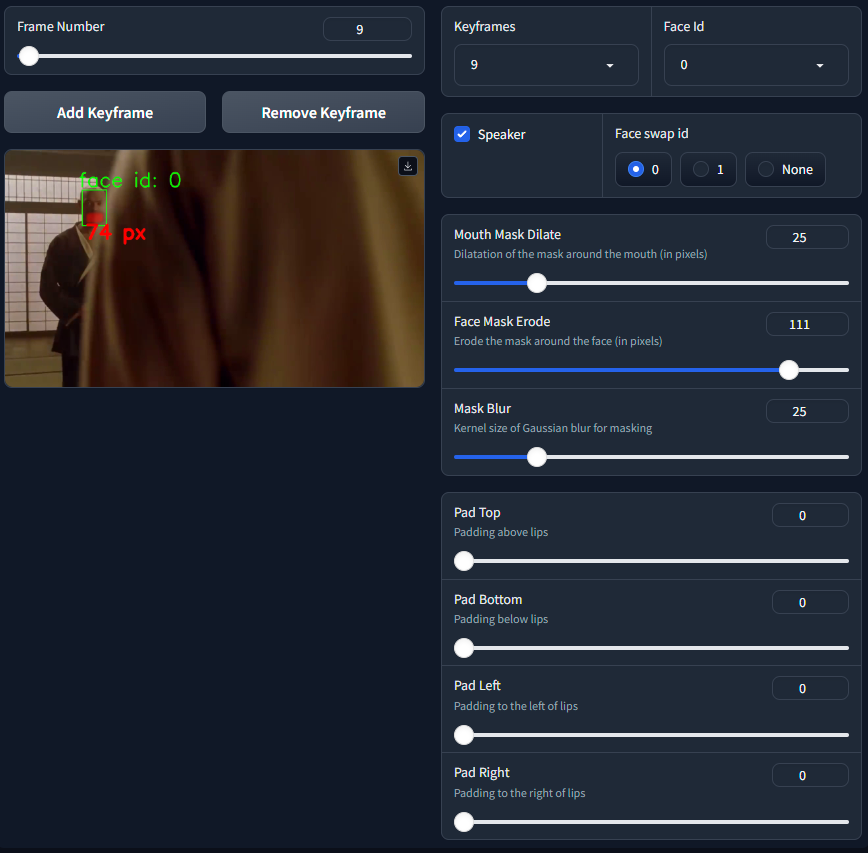Image resolution: width=868 pixels, height=853 pixels.
Task: Choose None for Face swap id
Action: pyautogui.click(x=785, y=170)
